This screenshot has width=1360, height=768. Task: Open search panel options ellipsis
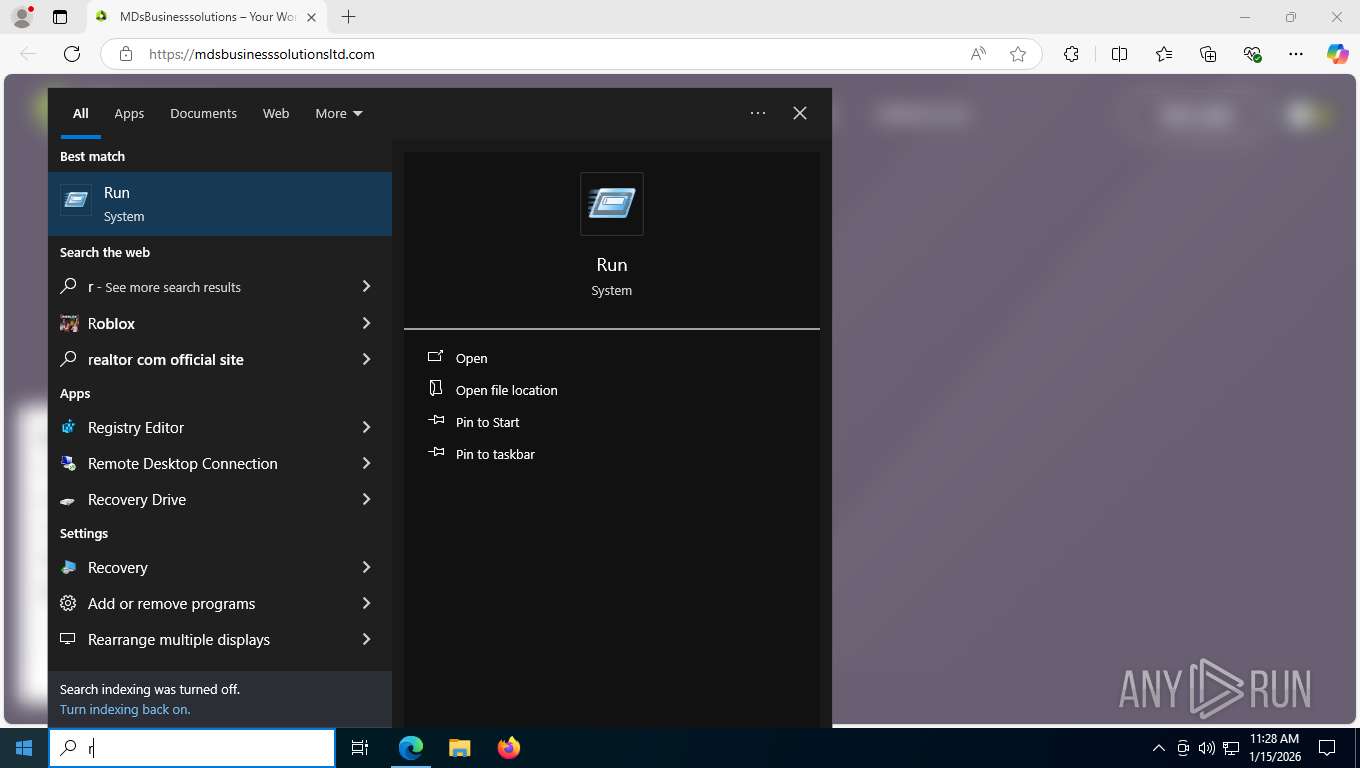pos(758,113)
